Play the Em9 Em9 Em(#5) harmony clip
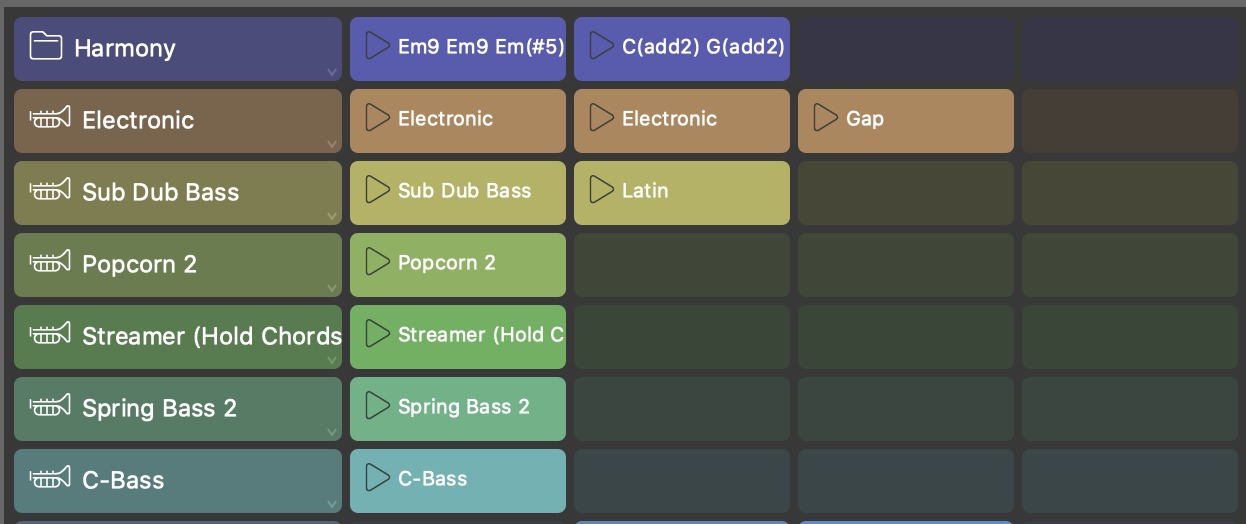Image resolution: width=1246 pixels, height=524 pixels. click(x=377, y=46)
